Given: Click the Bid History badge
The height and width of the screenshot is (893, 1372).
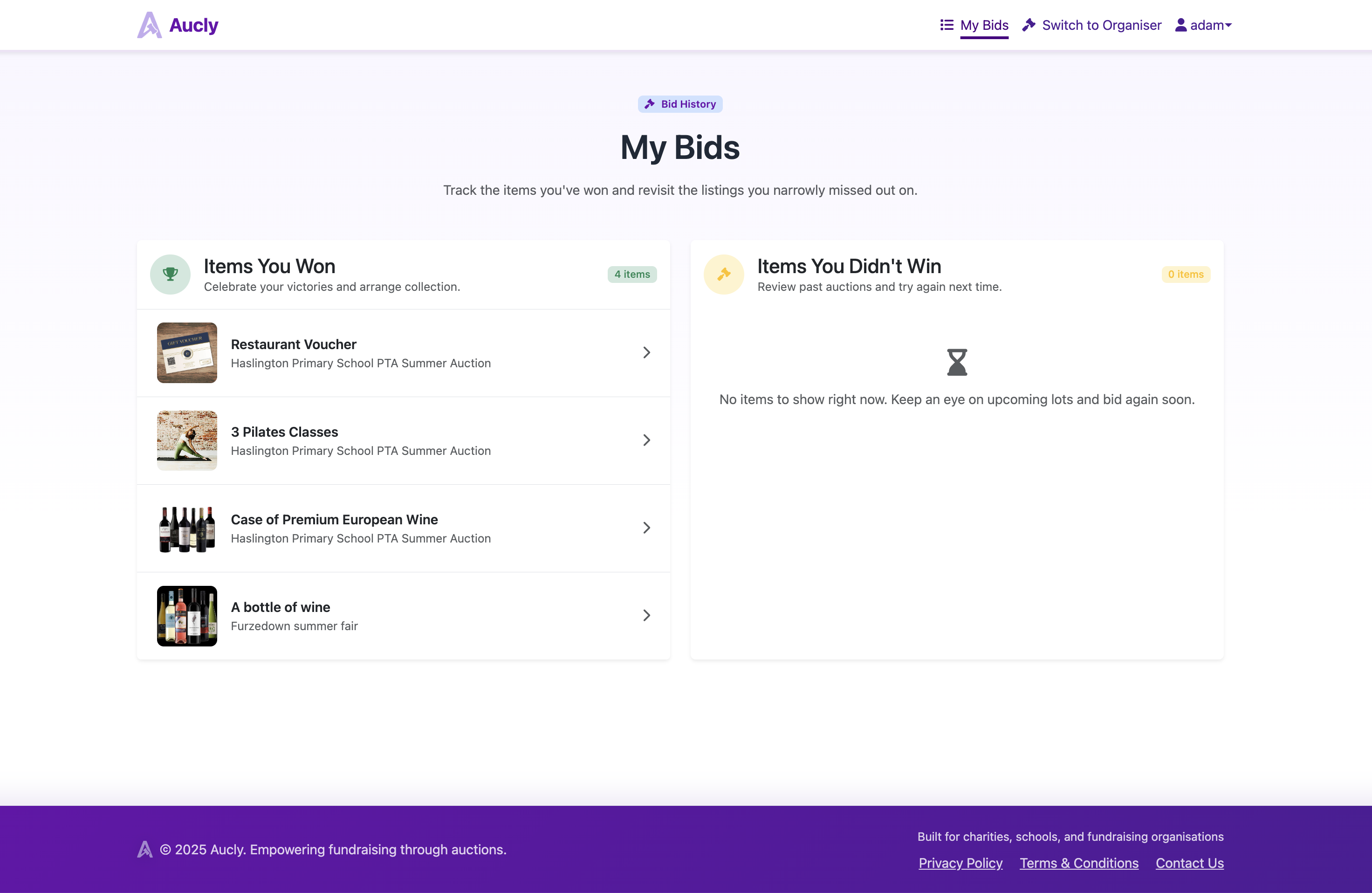Looking at the screenshot, I should [679, 104].
